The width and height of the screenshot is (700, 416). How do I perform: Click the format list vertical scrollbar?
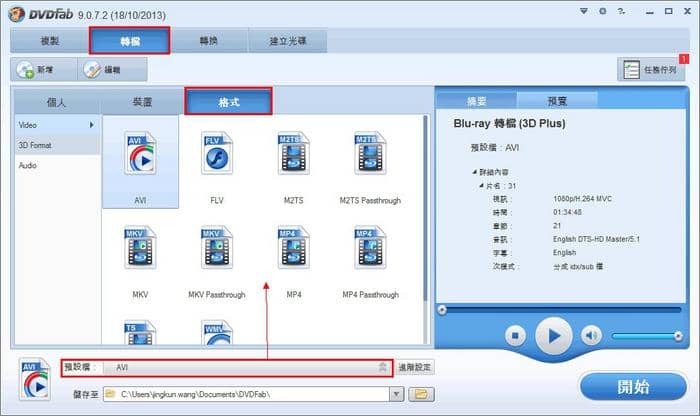click(x=425, y=208)
